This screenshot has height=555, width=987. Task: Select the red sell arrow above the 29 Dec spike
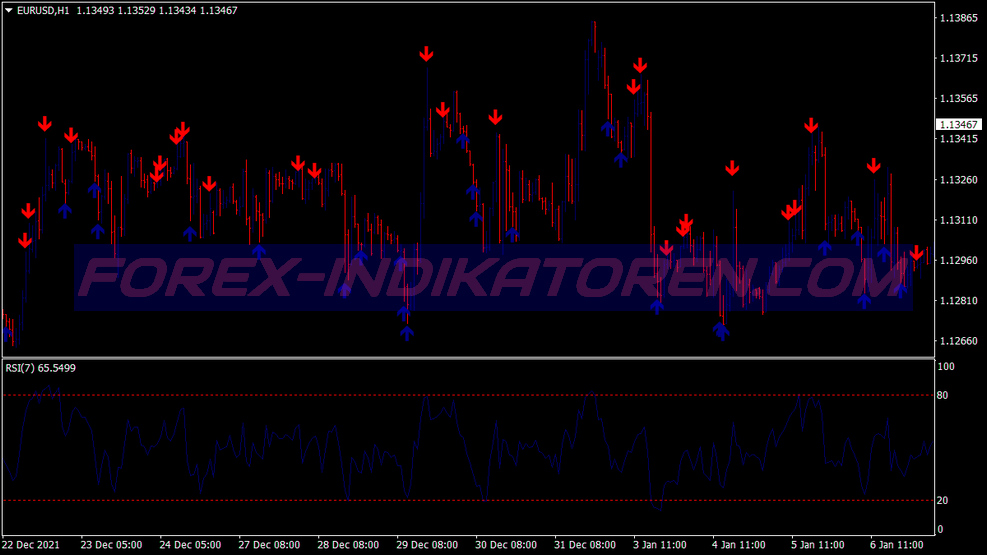click(426, 54)
